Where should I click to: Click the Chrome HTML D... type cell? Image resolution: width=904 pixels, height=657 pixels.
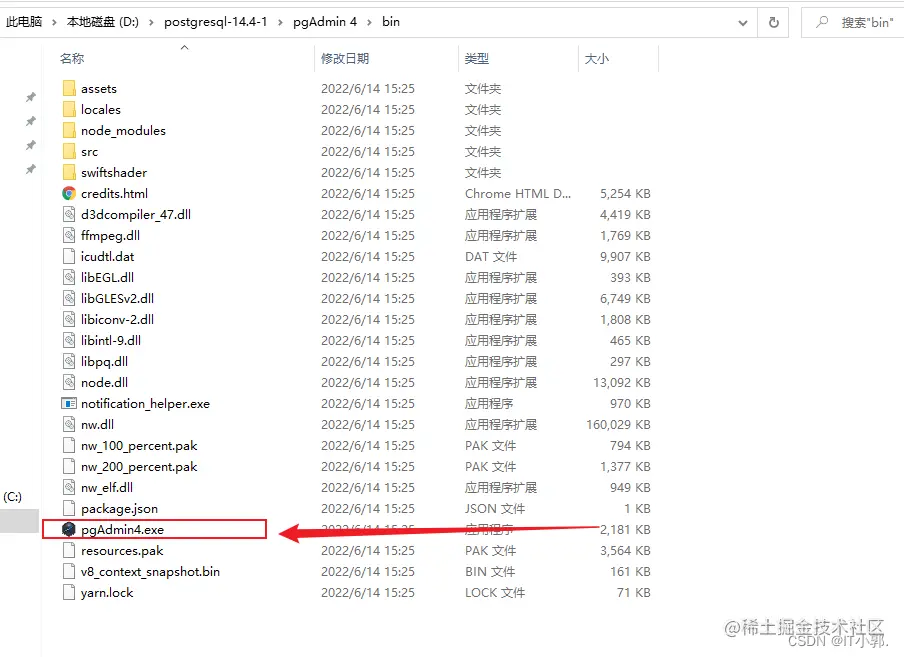point(518,194)
